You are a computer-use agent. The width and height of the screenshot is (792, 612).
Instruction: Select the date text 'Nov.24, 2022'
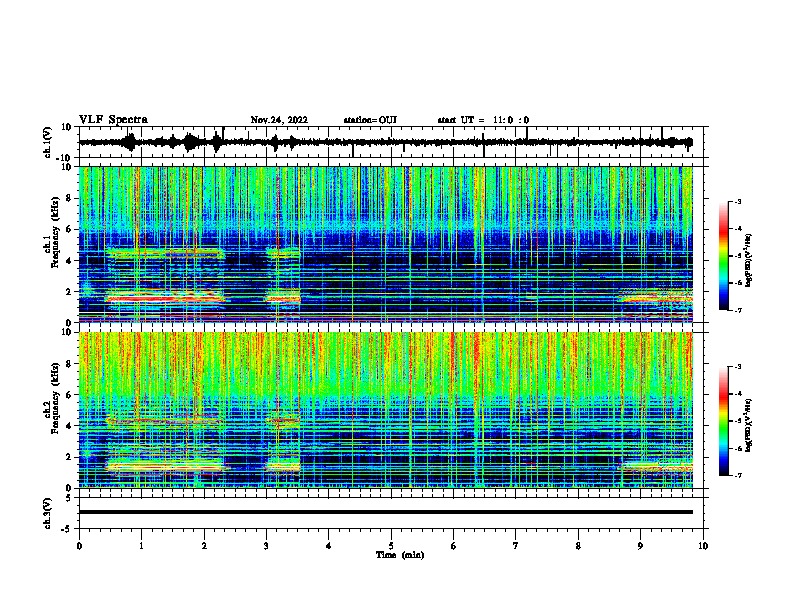tap(279, 120)
